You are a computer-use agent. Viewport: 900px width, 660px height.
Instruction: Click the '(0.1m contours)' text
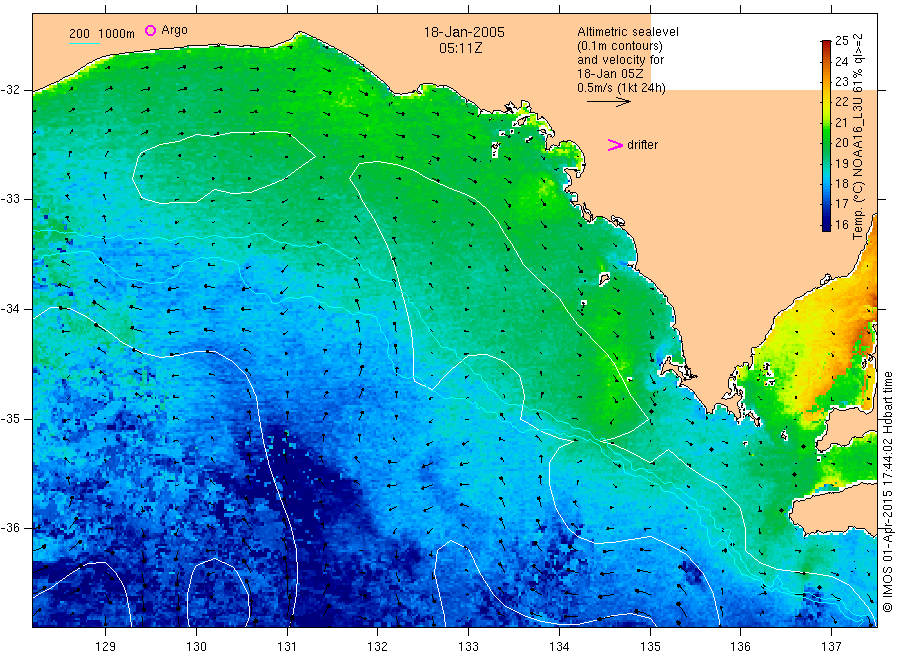click(620, 46)
